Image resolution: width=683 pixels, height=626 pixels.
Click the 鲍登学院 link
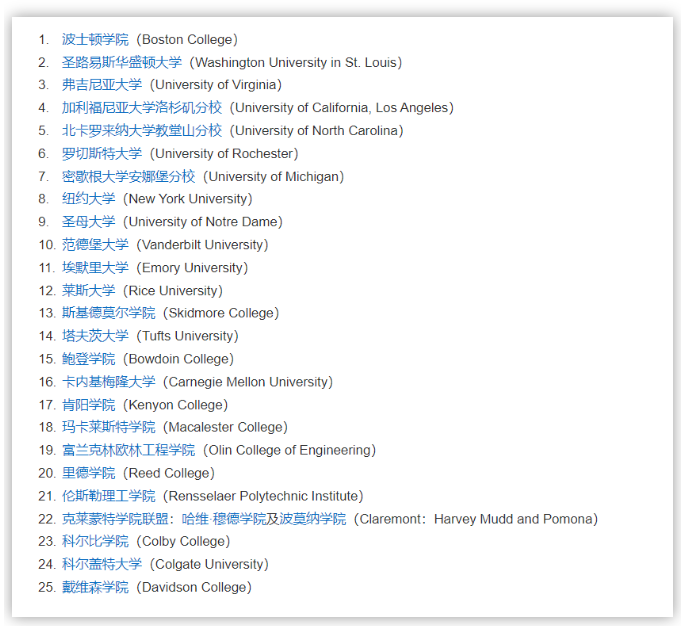pyautogui.click(x=89, y=359)
